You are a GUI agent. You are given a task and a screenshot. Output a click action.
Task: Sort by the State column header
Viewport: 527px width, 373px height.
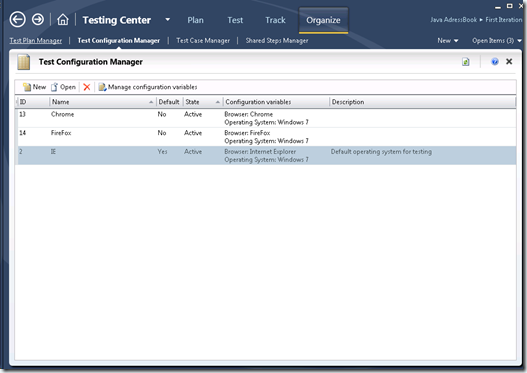(202, 102)
